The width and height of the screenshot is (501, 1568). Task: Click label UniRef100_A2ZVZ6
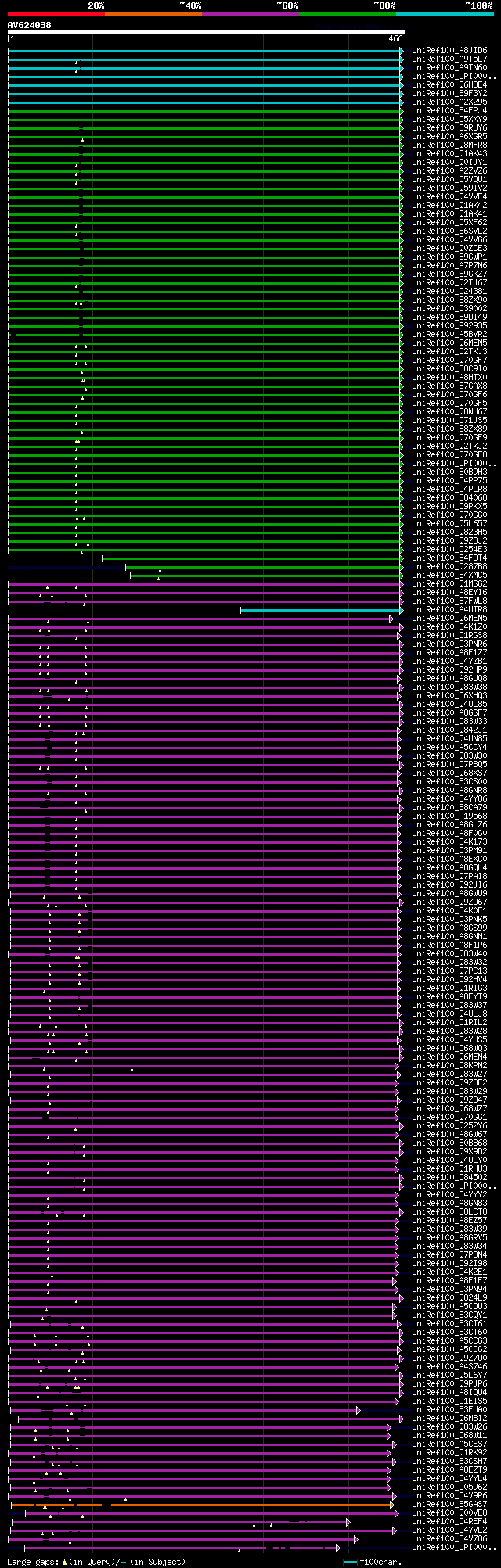(449, 170)
